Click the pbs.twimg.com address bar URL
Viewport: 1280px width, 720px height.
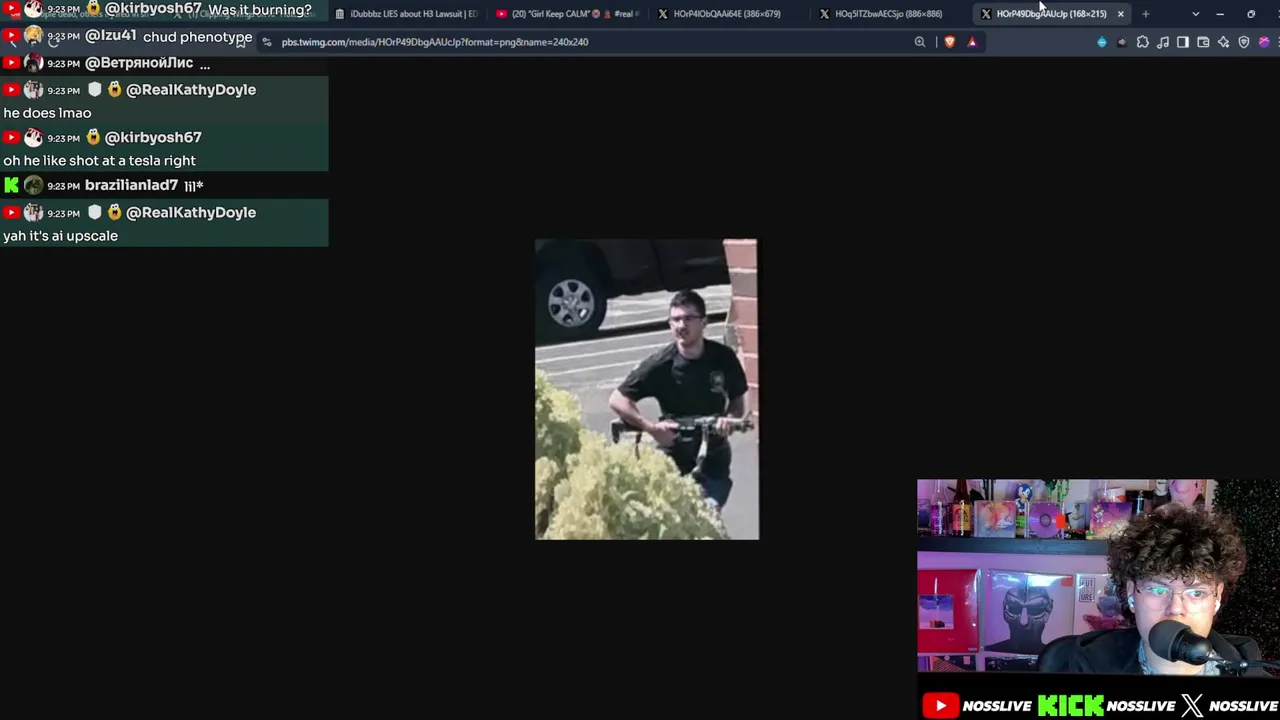point(435,42)
